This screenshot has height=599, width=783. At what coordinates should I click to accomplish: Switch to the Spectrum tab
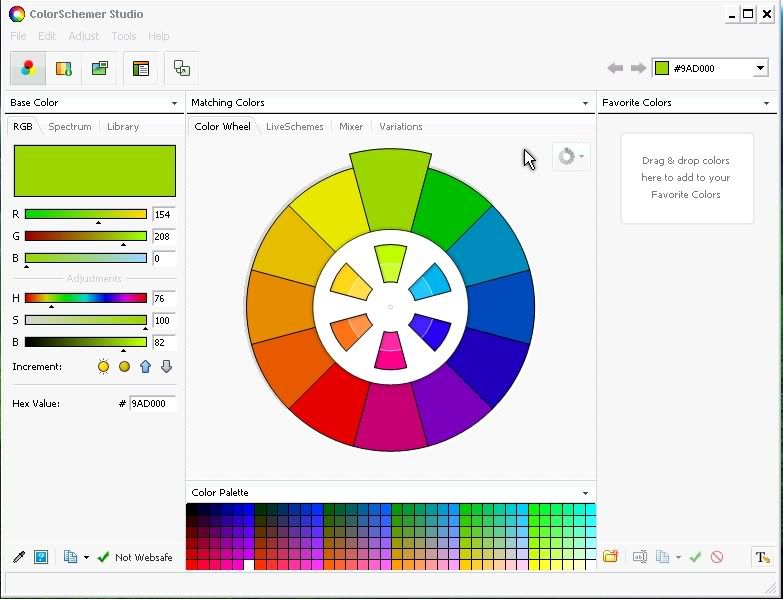pos(70,127)
